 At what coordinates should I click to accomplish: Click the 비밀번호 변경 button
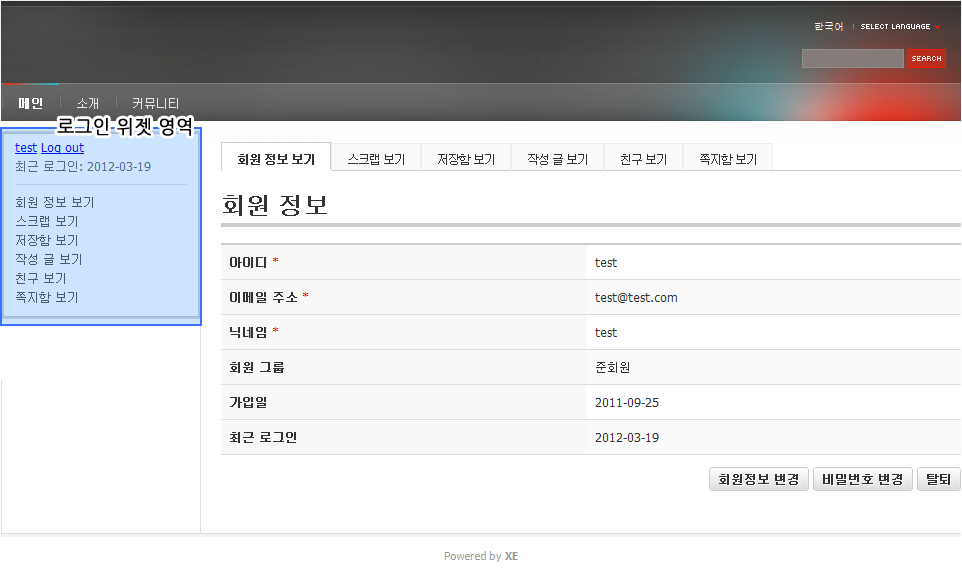tap(863, 479)
